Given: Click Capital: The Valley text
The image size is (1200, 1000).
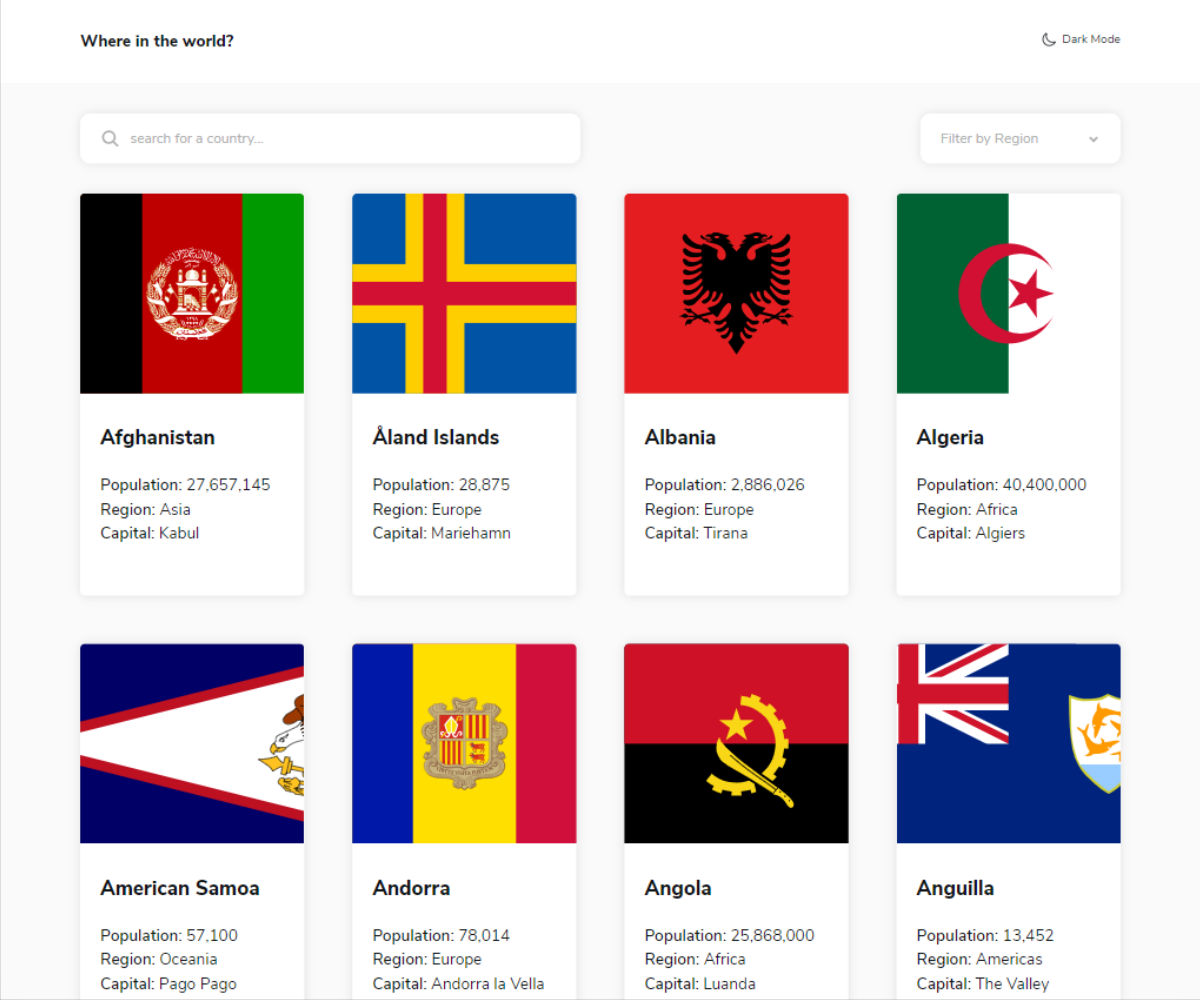Looking at the screenshot, I should (983, 984).
